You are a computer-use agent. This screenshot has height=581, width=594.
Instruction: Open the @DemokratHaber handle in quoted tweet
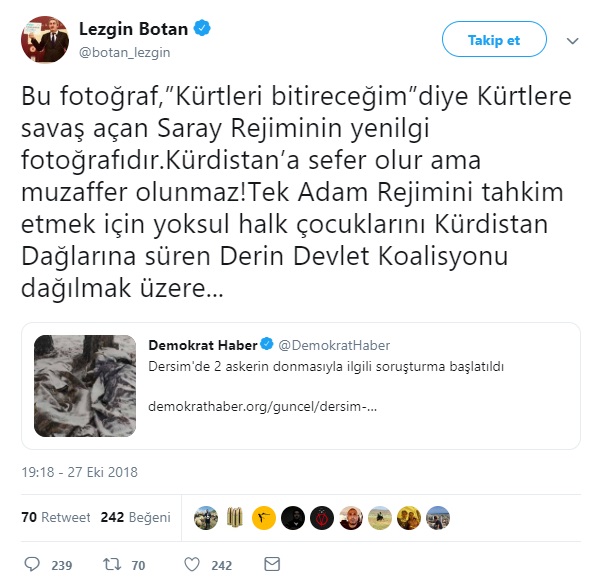point(334,345)
